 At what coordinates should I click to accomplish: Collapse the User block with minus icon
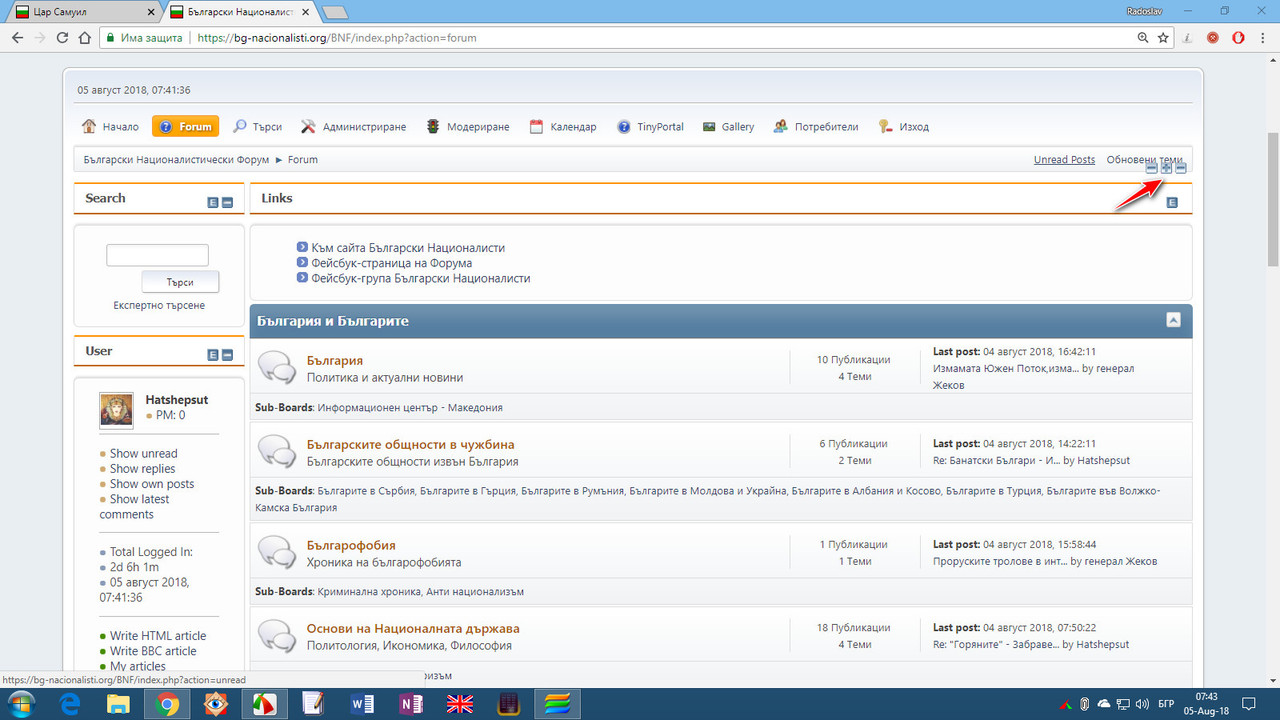(227, 355)
